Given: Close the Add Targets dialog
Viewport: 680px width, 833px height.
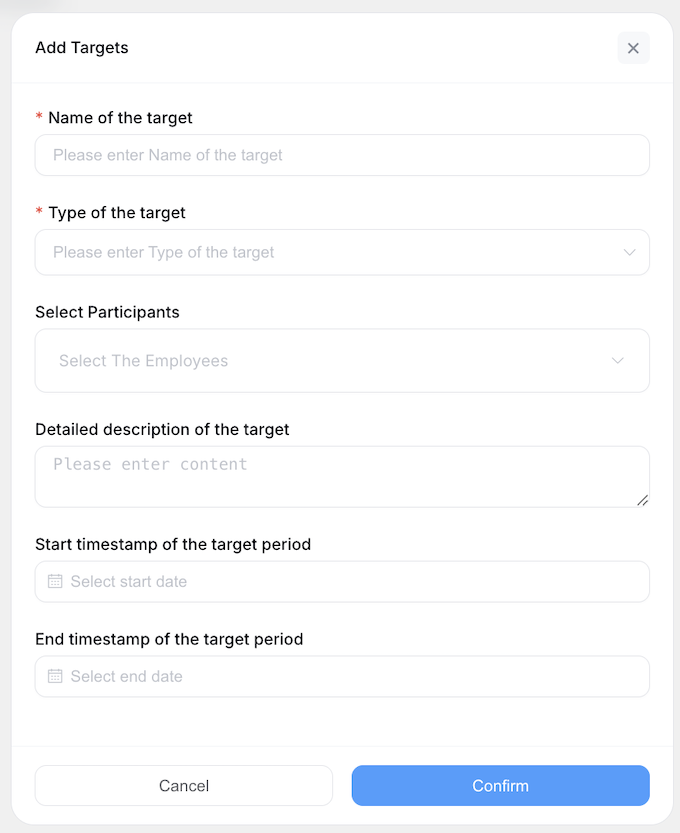Looking at the screenshot, I should click(x=633, y=48).
